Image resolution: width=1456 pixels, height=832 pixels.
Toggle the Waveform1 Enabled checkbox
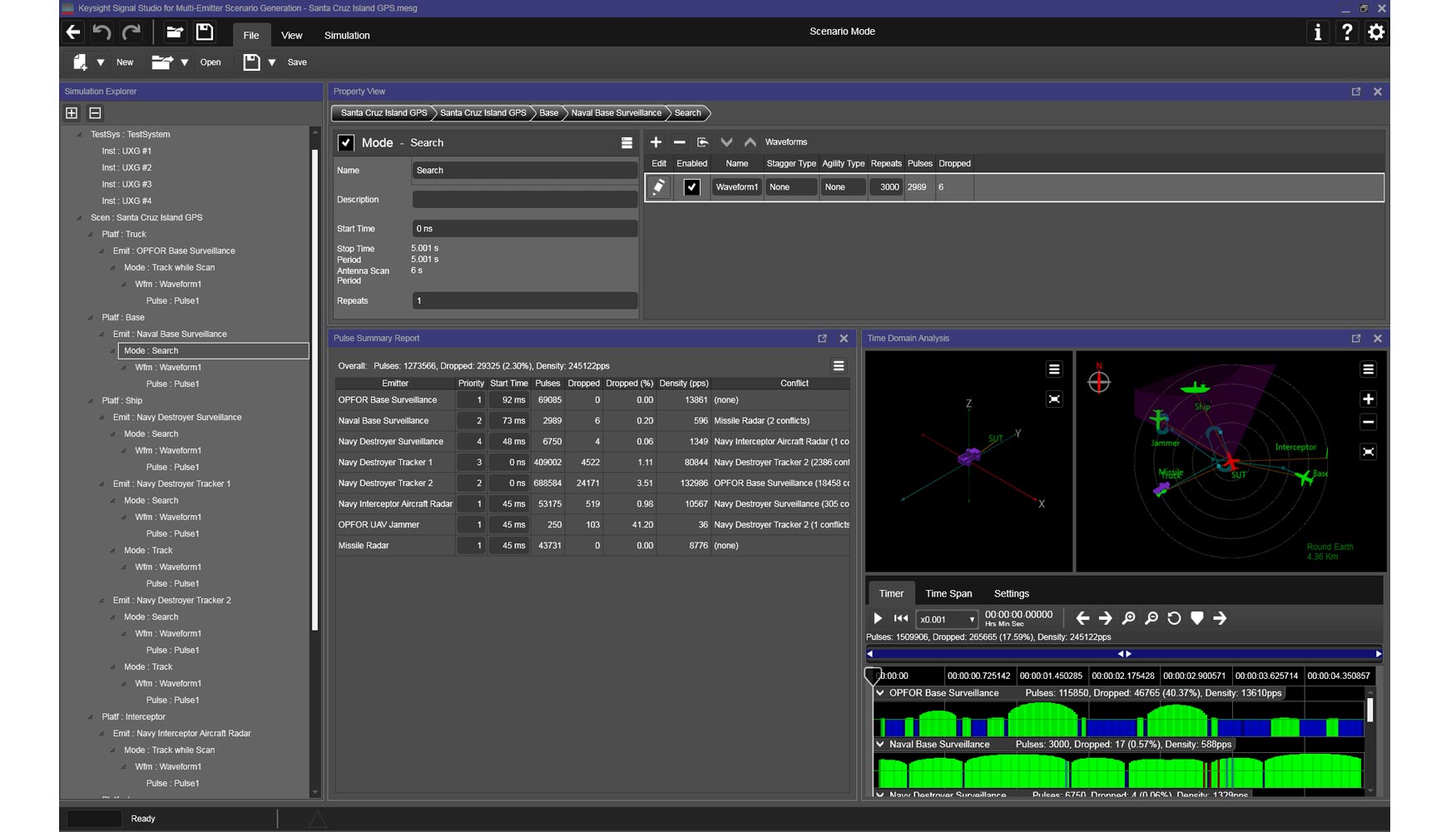(x=691, y=187)
